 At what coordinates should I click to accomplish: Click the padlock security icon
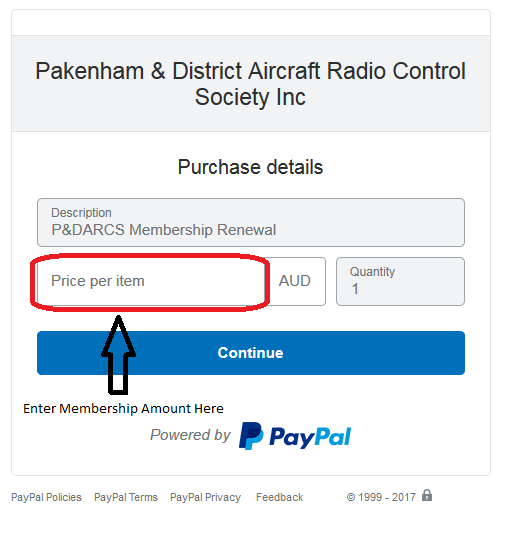point(427,495)
